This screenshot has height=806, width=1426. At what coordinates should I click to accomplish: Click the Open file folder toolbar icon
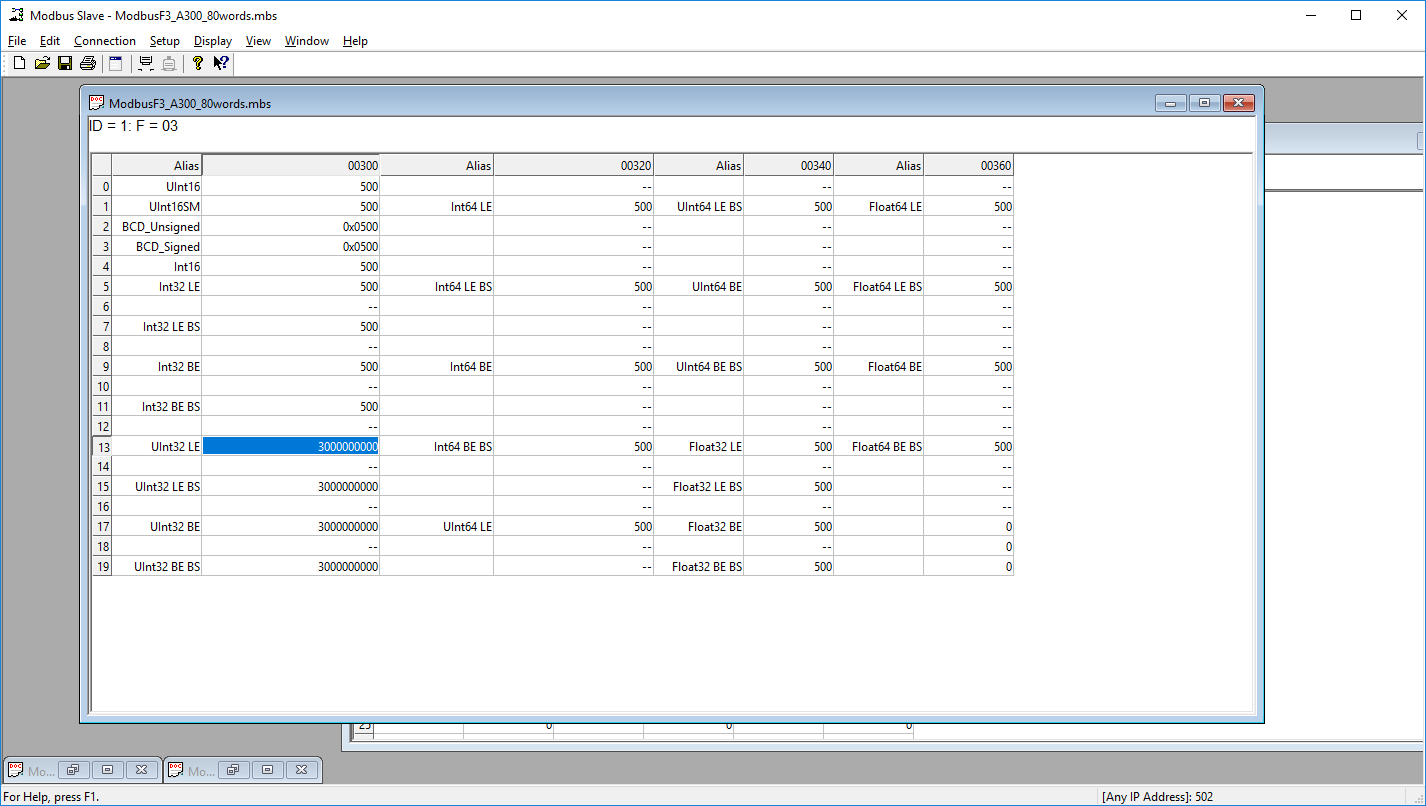pos(42,64)
